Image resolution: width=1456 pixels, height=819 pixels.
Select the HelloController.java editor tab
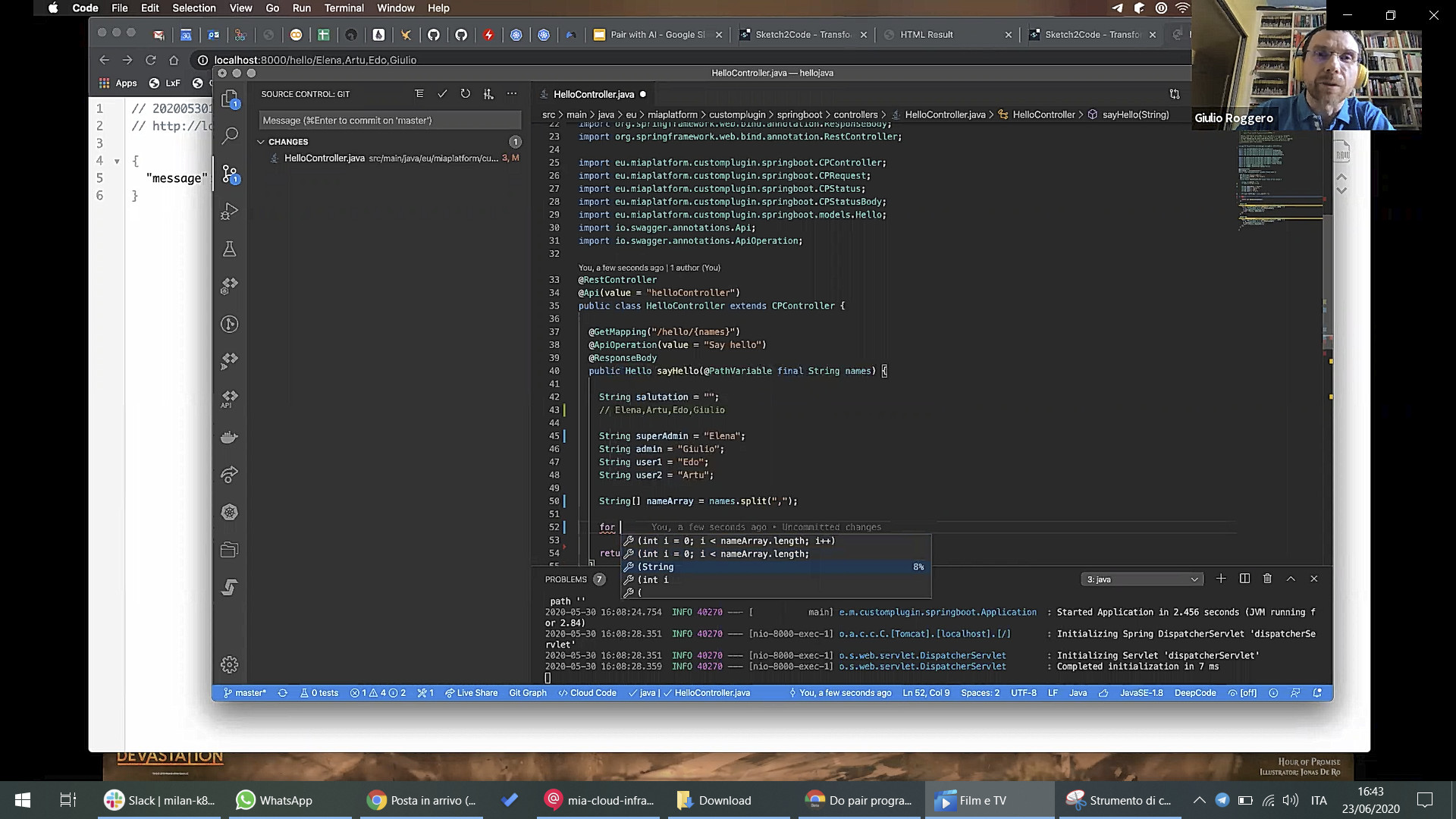[x=594, y=94]
